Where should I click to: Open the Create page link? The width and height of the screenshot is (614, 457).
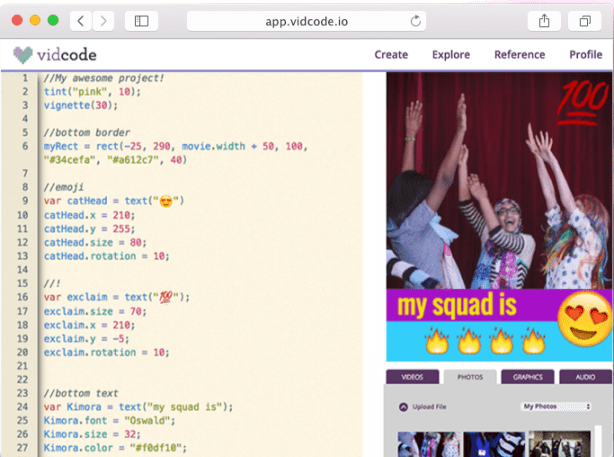[x=391, y=55]
